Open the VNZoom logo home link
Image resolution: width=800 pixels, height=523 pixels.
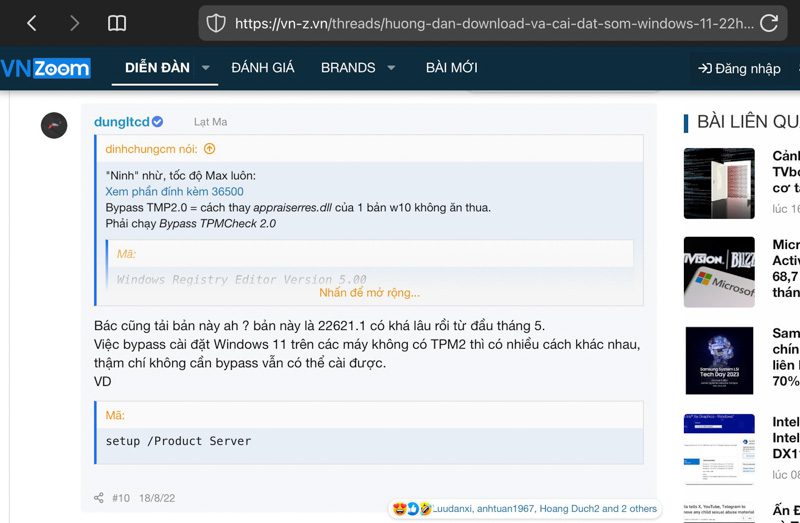click(45, 68)
